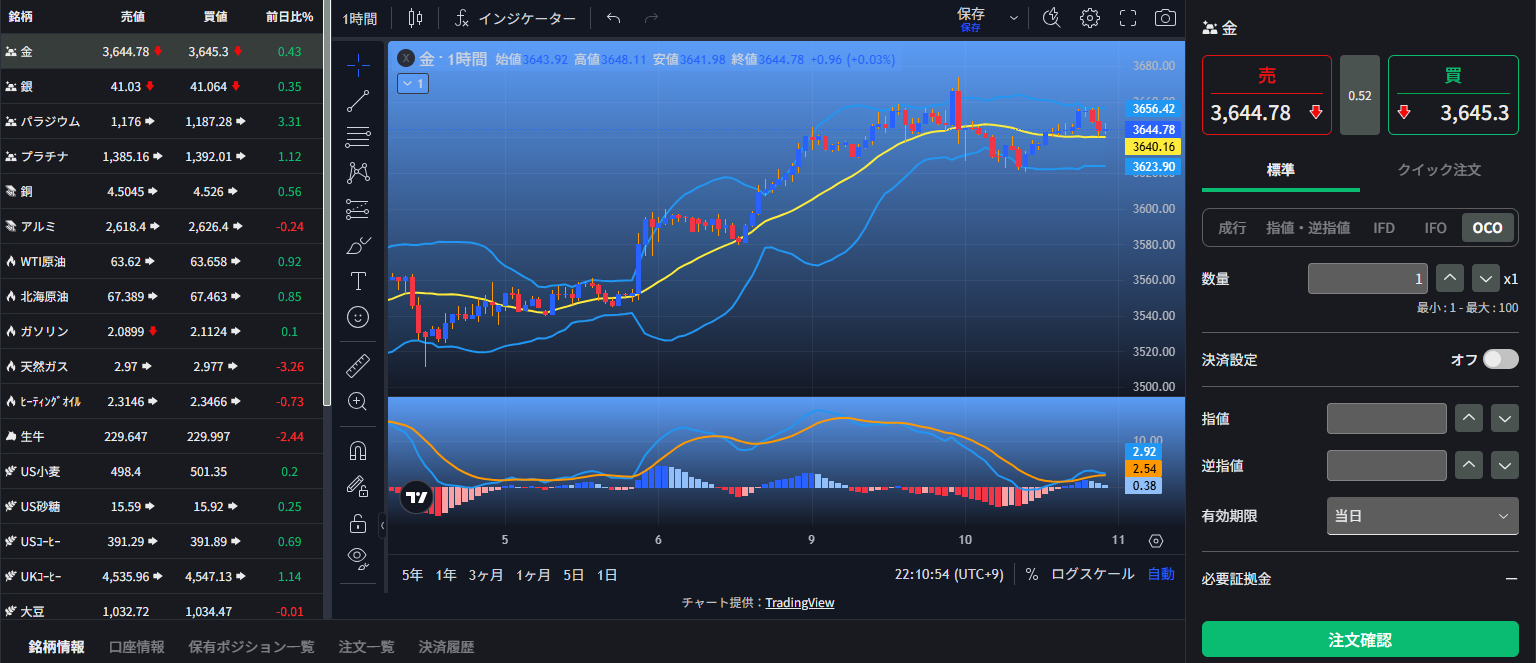Select the OCO order type tab
This screenshot has width=1536, height=663.
click(1487, 228)
